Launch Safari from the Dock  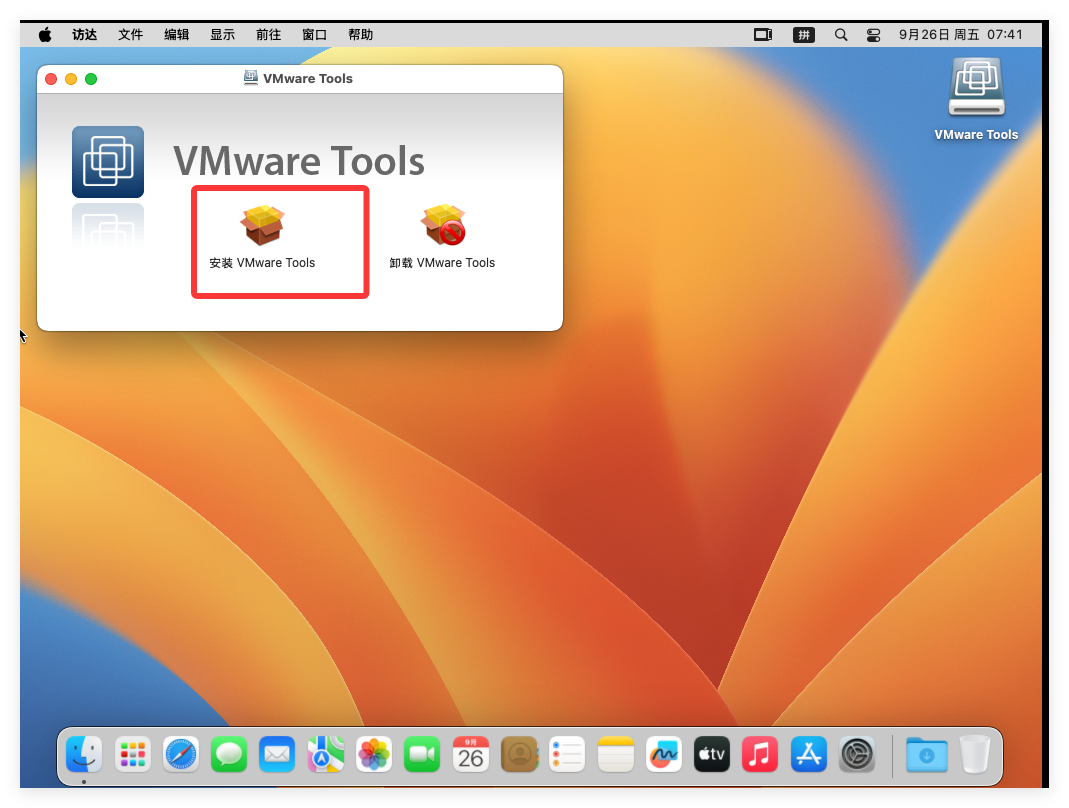coord(181,754)
